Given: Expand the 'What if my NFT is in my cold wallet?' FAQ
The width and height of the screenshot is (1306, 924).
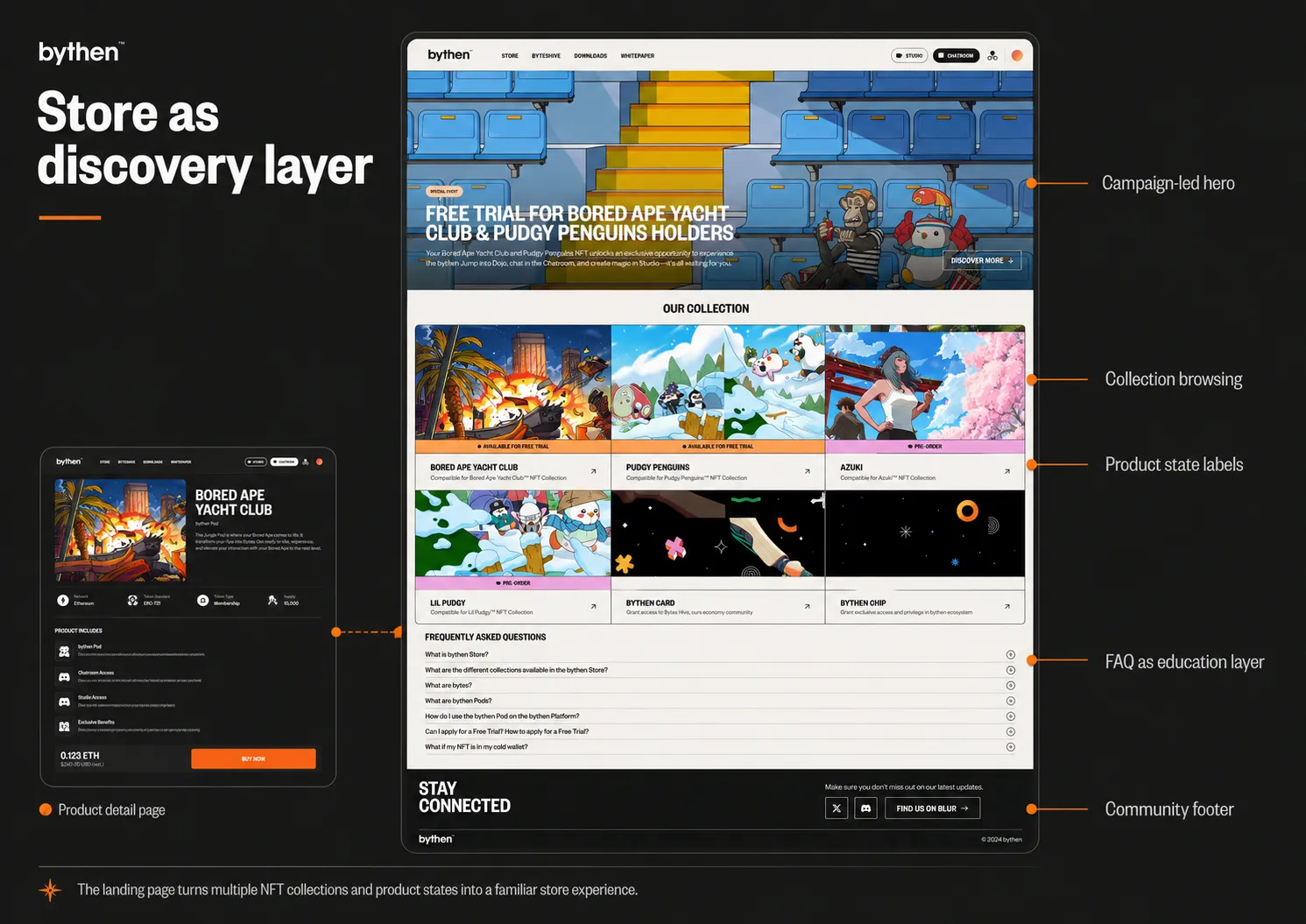Looking at the screenshot, I should coord(720,747).
